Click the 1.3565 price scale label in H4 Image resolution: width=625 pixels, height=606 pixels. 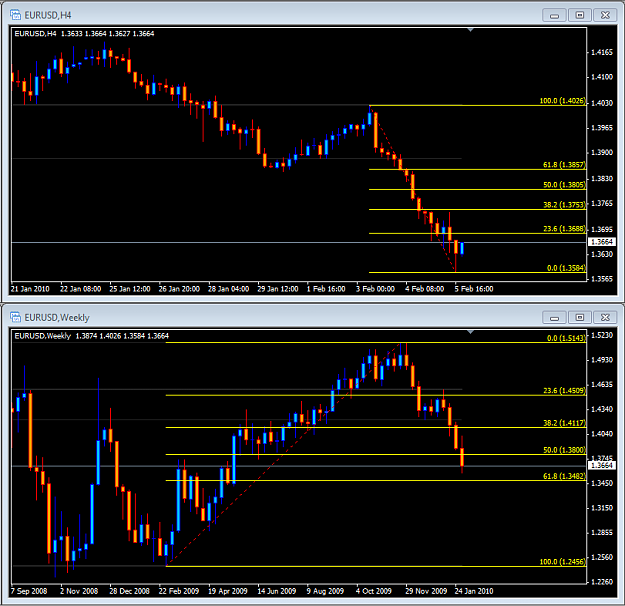[602, 279]
